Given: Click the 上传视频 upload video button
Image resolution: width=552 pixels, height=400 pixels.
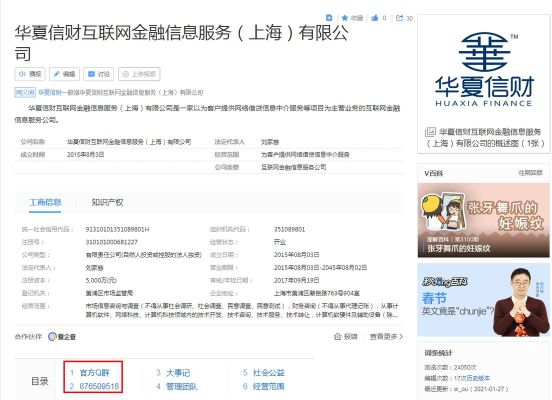Looking at the screenshot, I should 139,74.
